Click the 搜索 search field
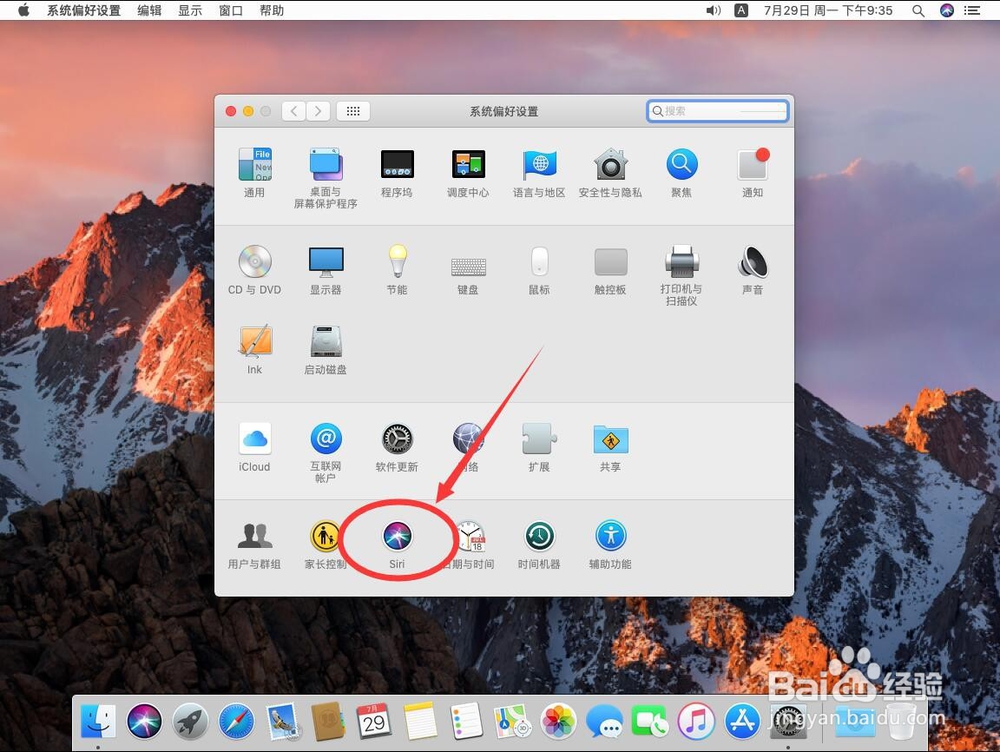1000x752 pixels. coord(717,111)
